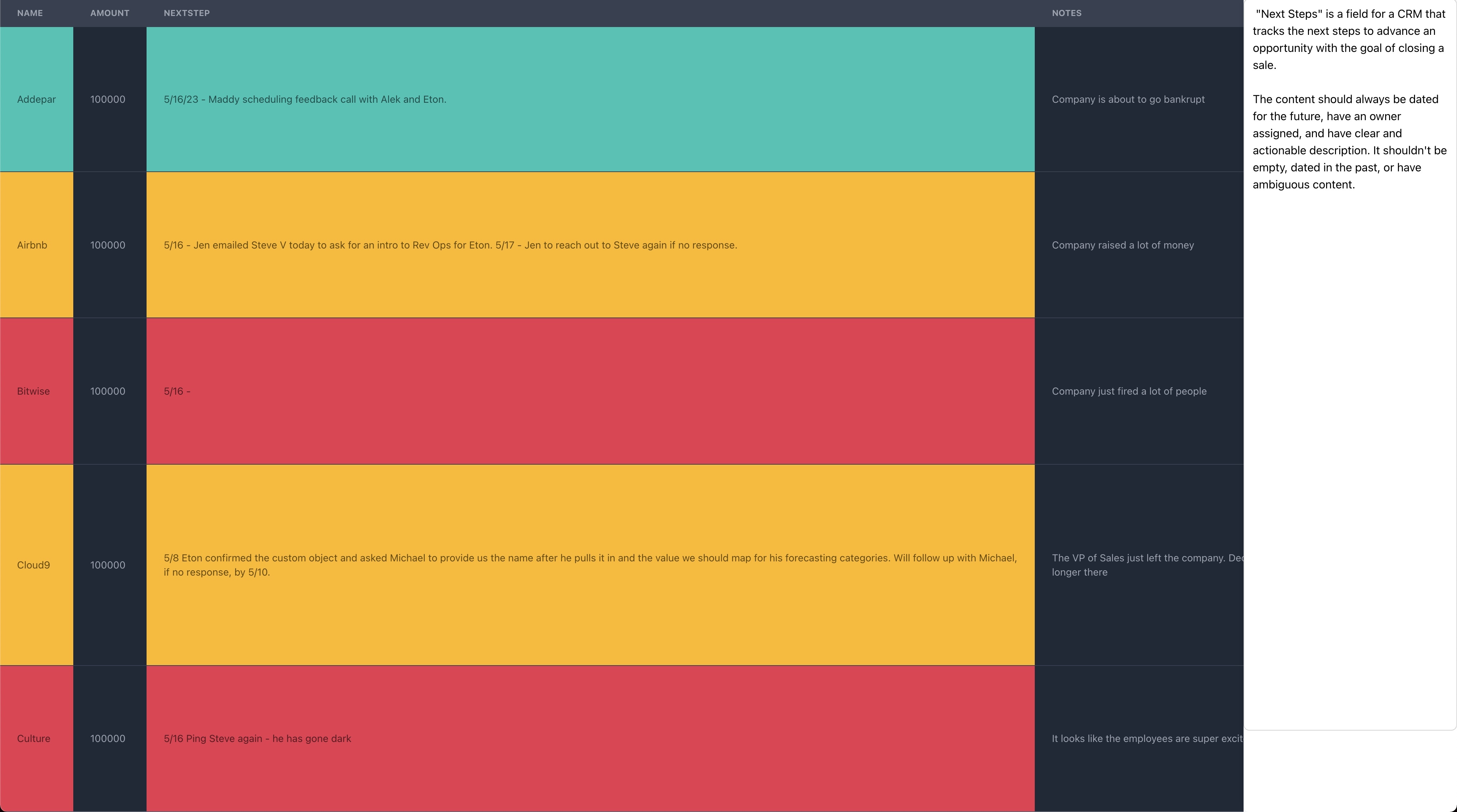Click the NEXTSTEP column header
This screenshot has height=812, width=1457.
pos(187,13)
